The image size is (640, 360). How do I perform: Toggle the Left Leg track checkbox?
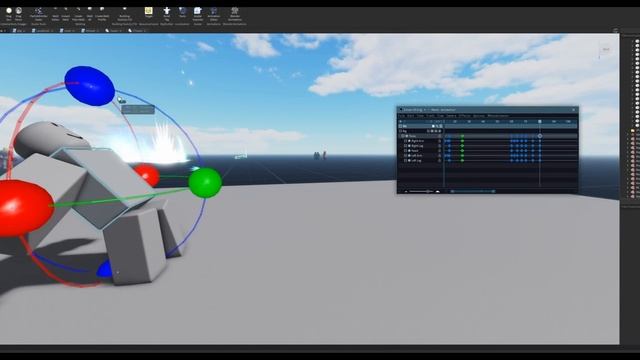[x=405, y=160]
